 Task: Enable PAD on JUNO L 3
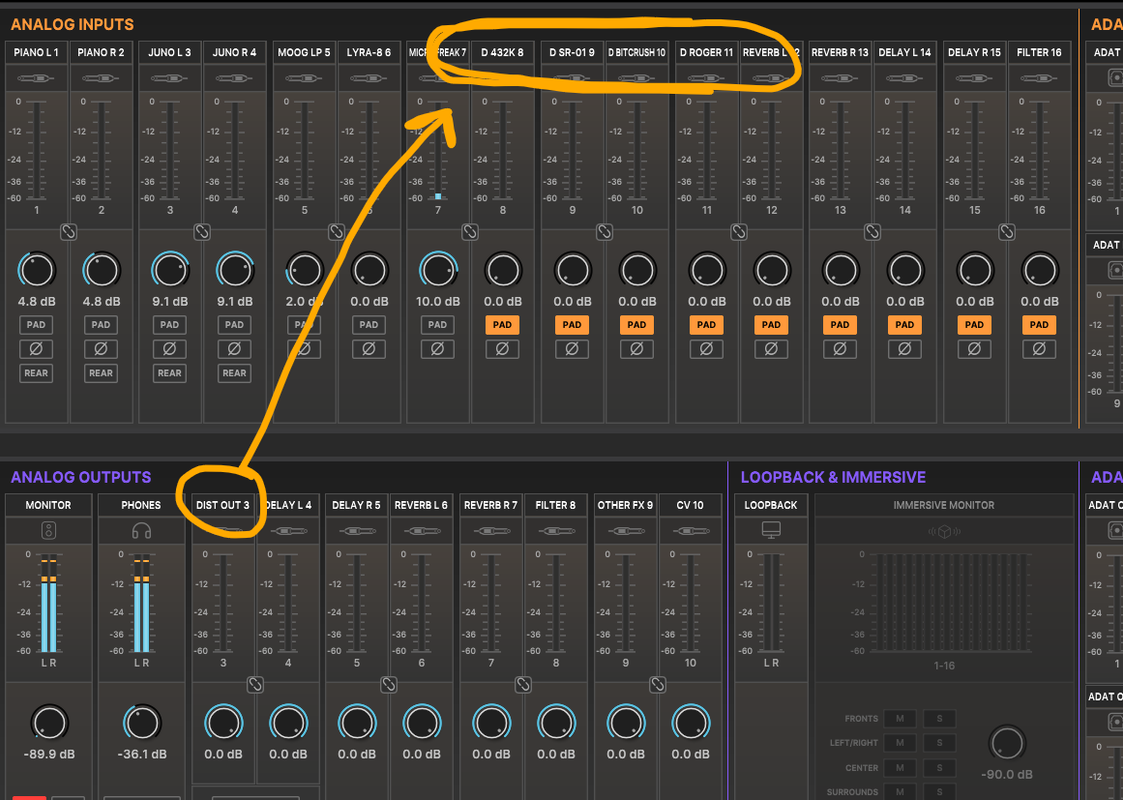170,324
